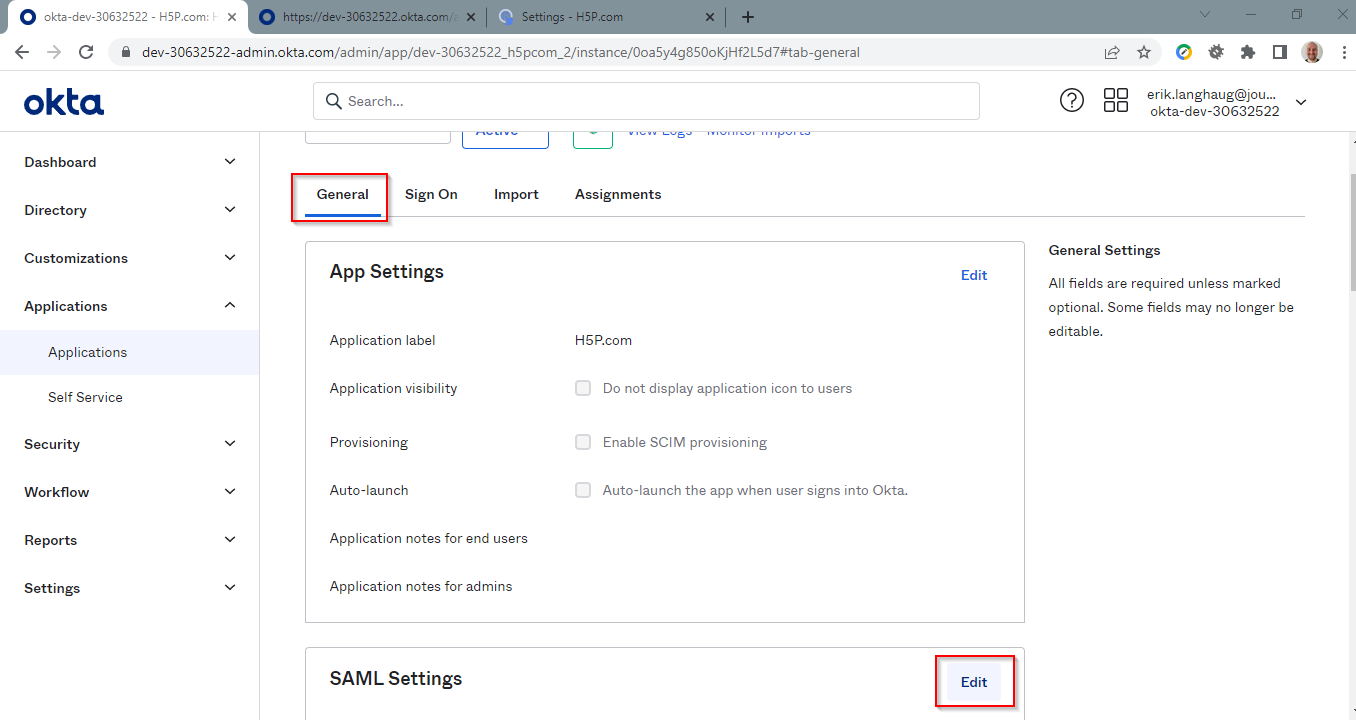Bookmark this page with the star icon
1356x720 pixels.
coord(1144,52)
